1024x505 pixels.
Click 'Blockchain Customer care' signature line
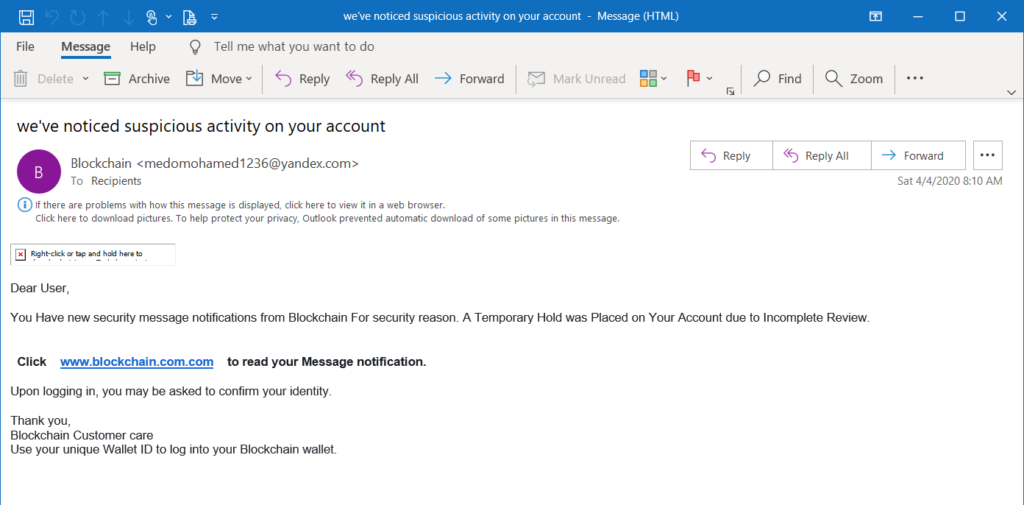pos(82,435)
